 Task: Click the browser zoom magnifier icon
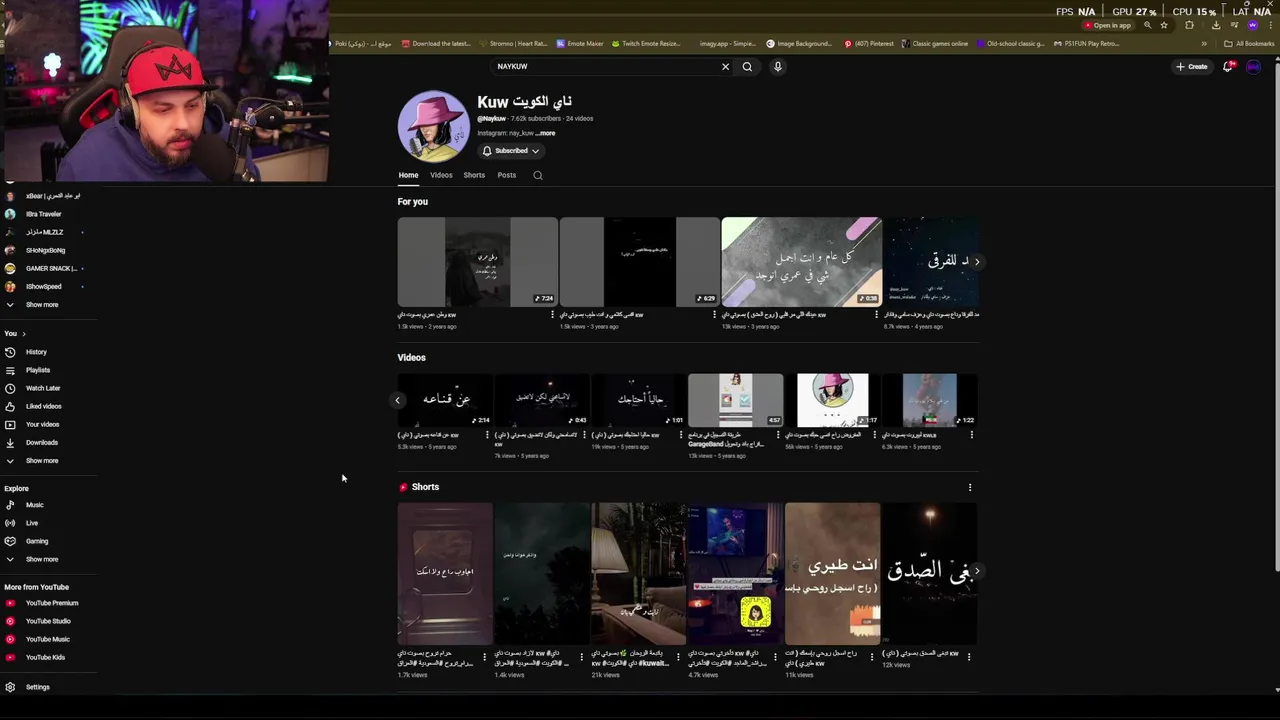[x=1148, y=25]
